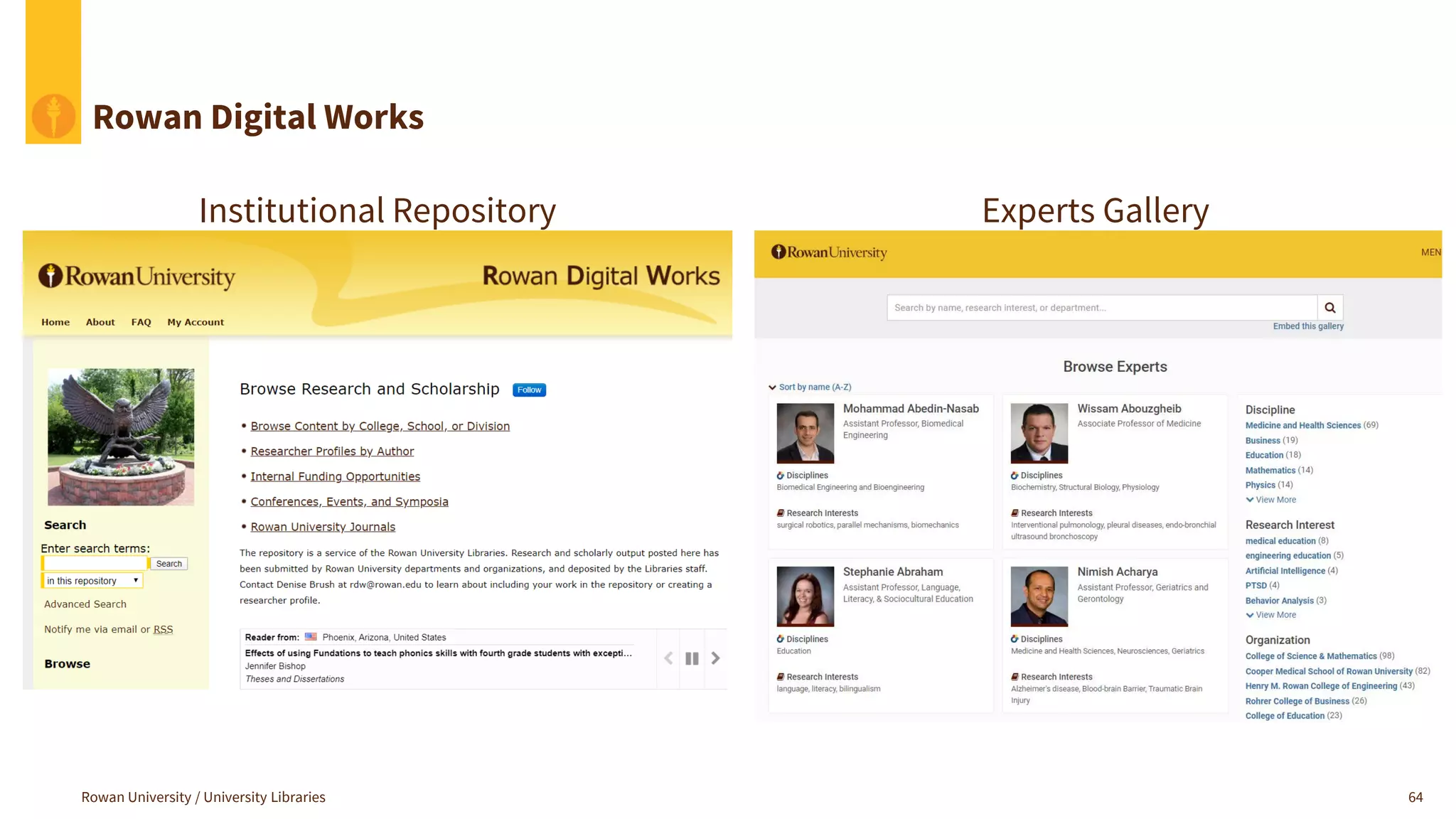Open the Home menu item
The image size is (1456, 819).
pos(55,322)
